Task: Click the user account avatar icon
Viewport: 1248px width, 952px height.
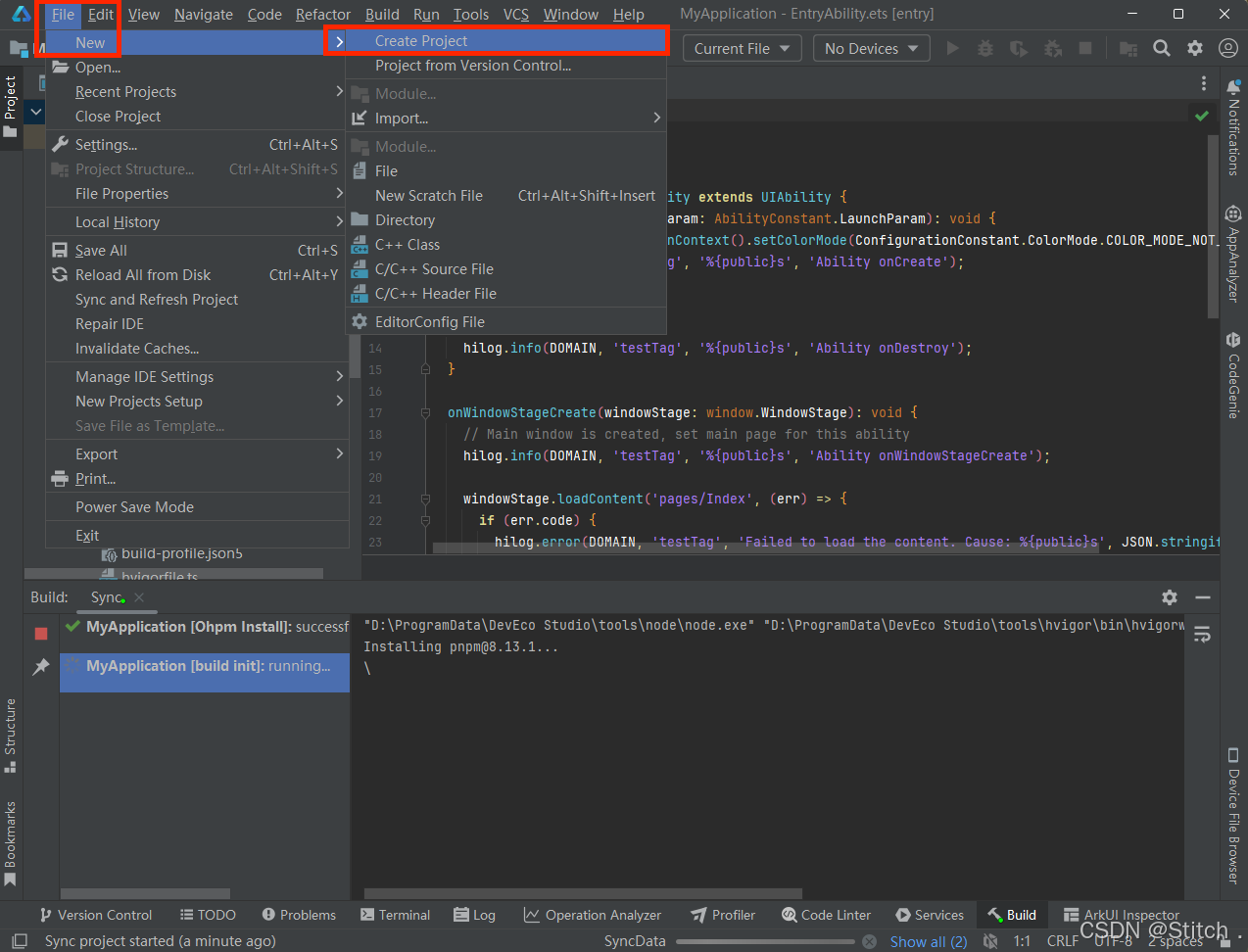Action: [x=1227, y=48]
